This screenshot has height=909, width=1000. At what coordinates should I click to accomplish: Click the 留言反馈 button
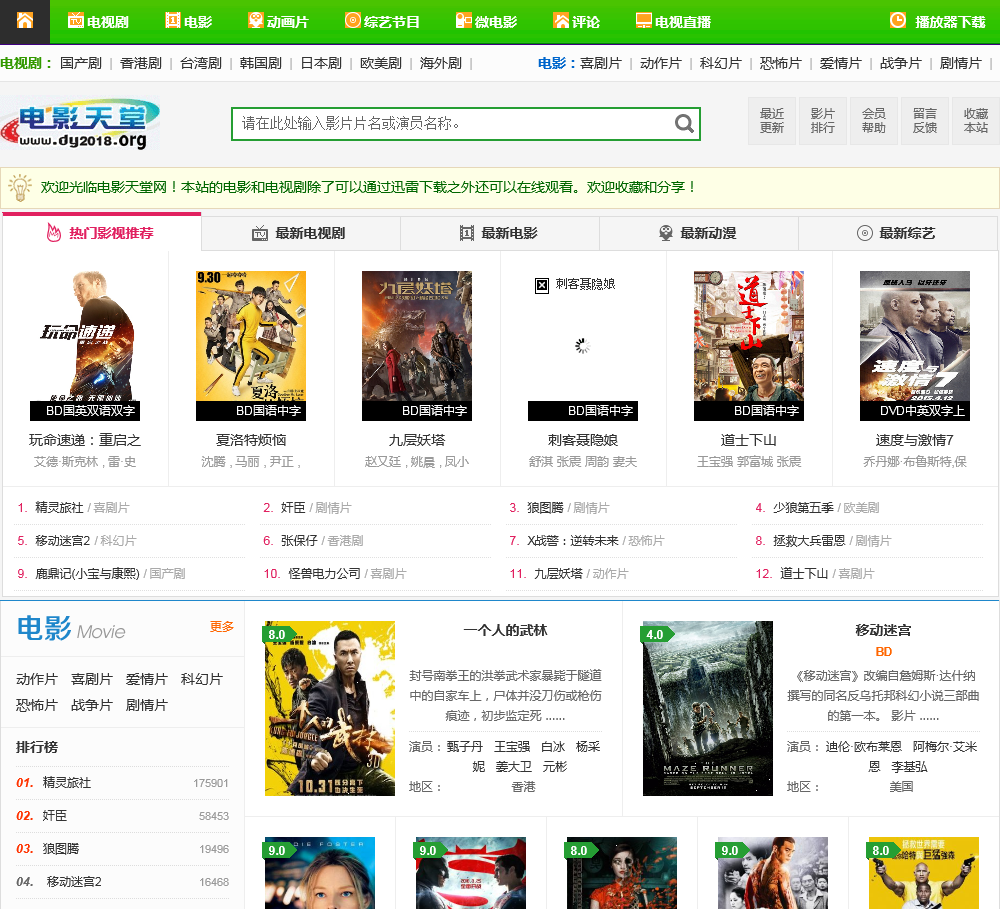coord(925,121)
